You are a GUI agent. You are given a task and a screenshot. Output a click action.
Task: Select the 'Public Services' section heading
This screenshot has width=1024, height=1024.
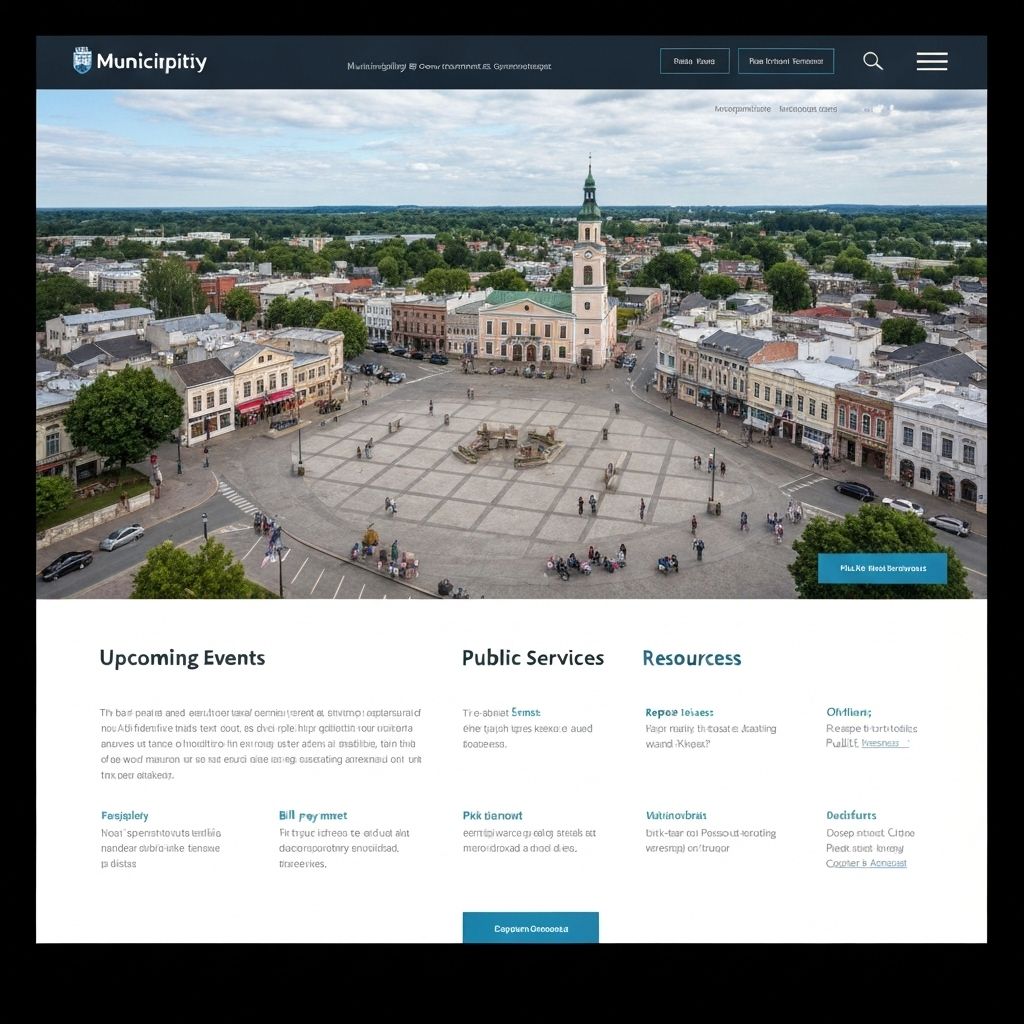click(533, 658)
